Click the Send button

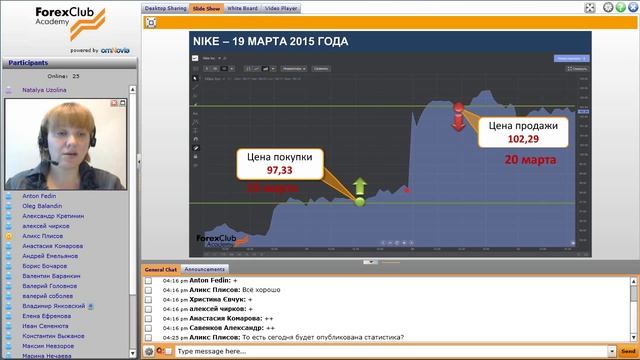(628, 351)
